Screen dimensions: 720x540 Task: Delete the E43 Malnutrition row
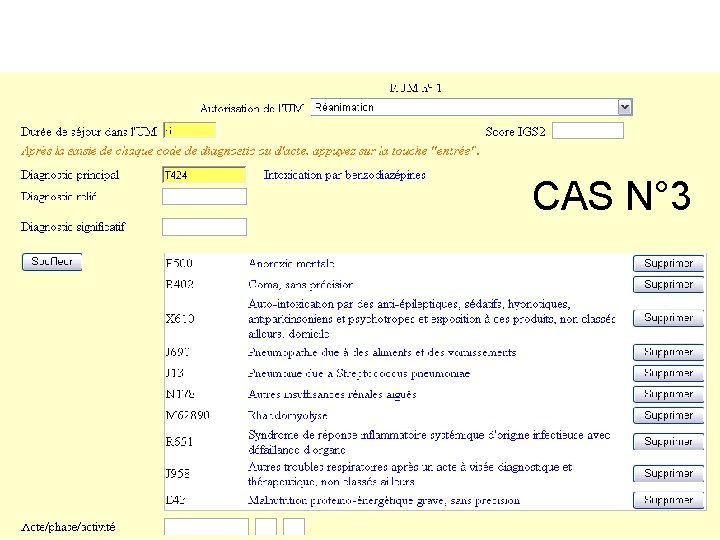tap(668, 500)
